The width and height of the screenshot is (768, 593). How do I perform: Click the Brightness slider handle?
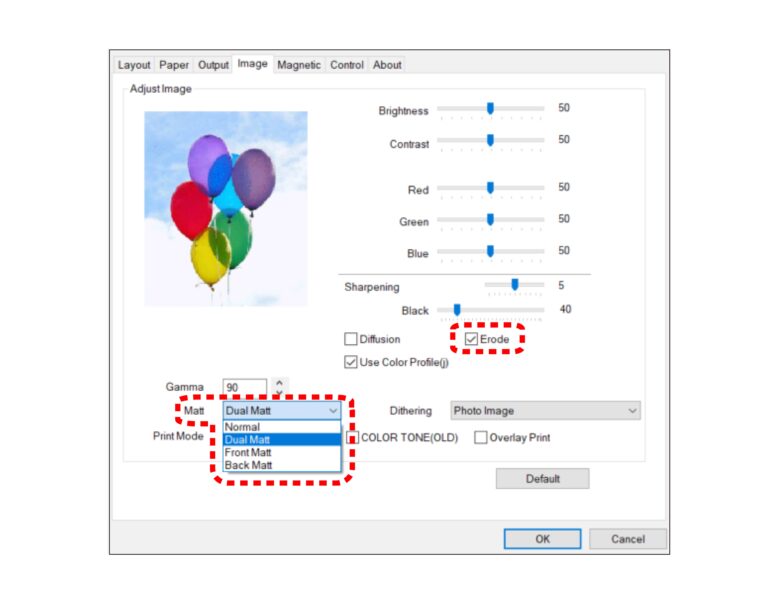(x=490, y=108)
